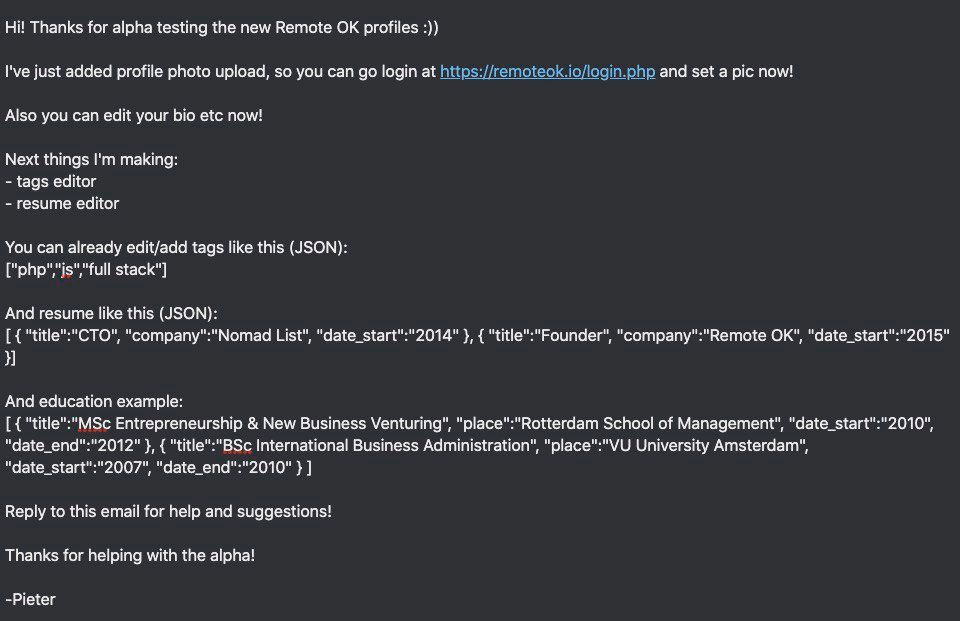Click the "And education example:" line

pyautogui.click(x=94, y=402)
